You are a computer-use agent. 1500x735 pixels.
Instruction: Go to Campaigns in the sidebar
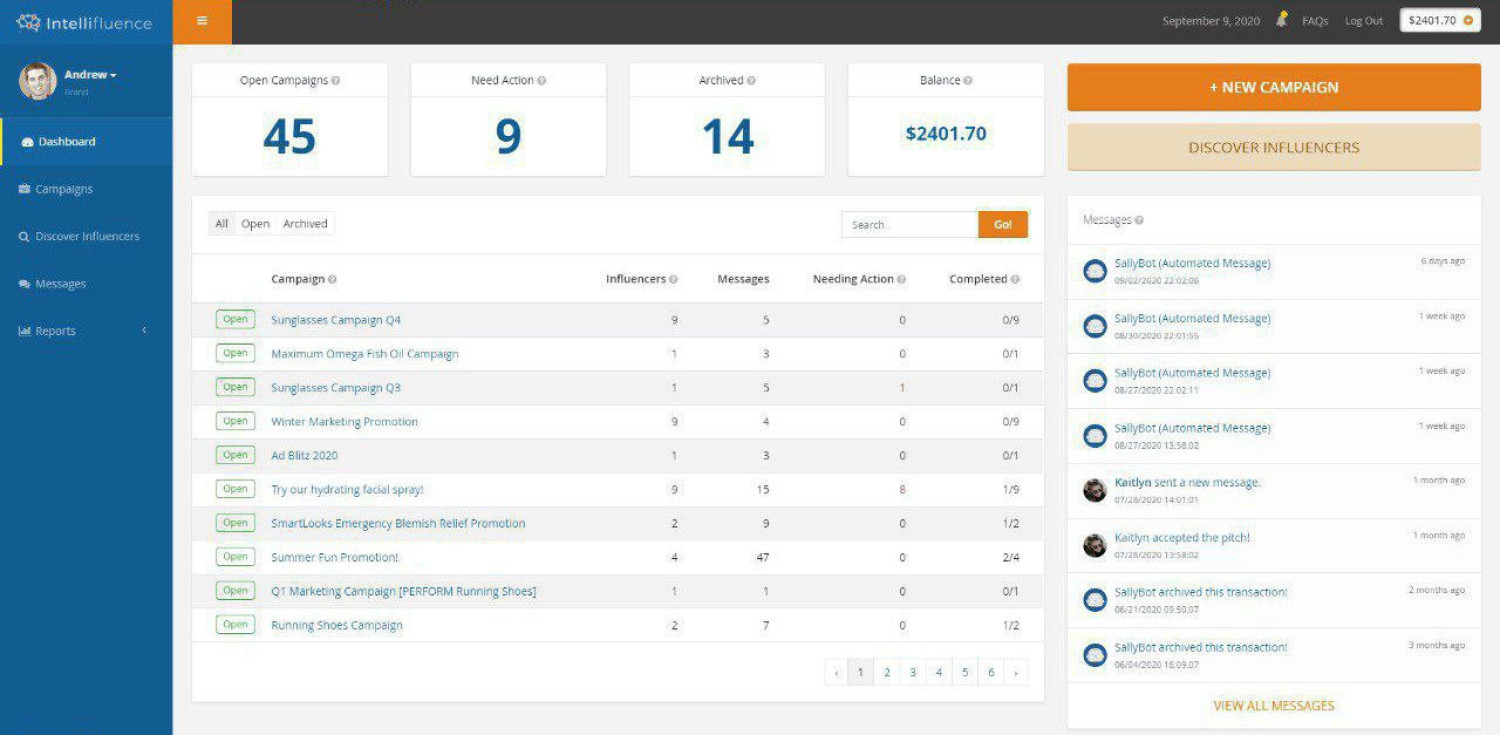point(64,189)
